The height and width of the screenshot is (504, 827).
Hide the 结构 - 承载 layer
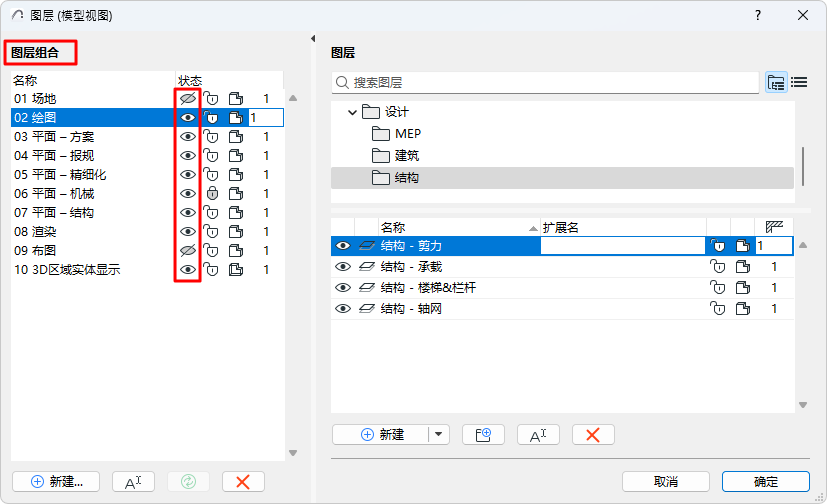(x=343, y=267)
